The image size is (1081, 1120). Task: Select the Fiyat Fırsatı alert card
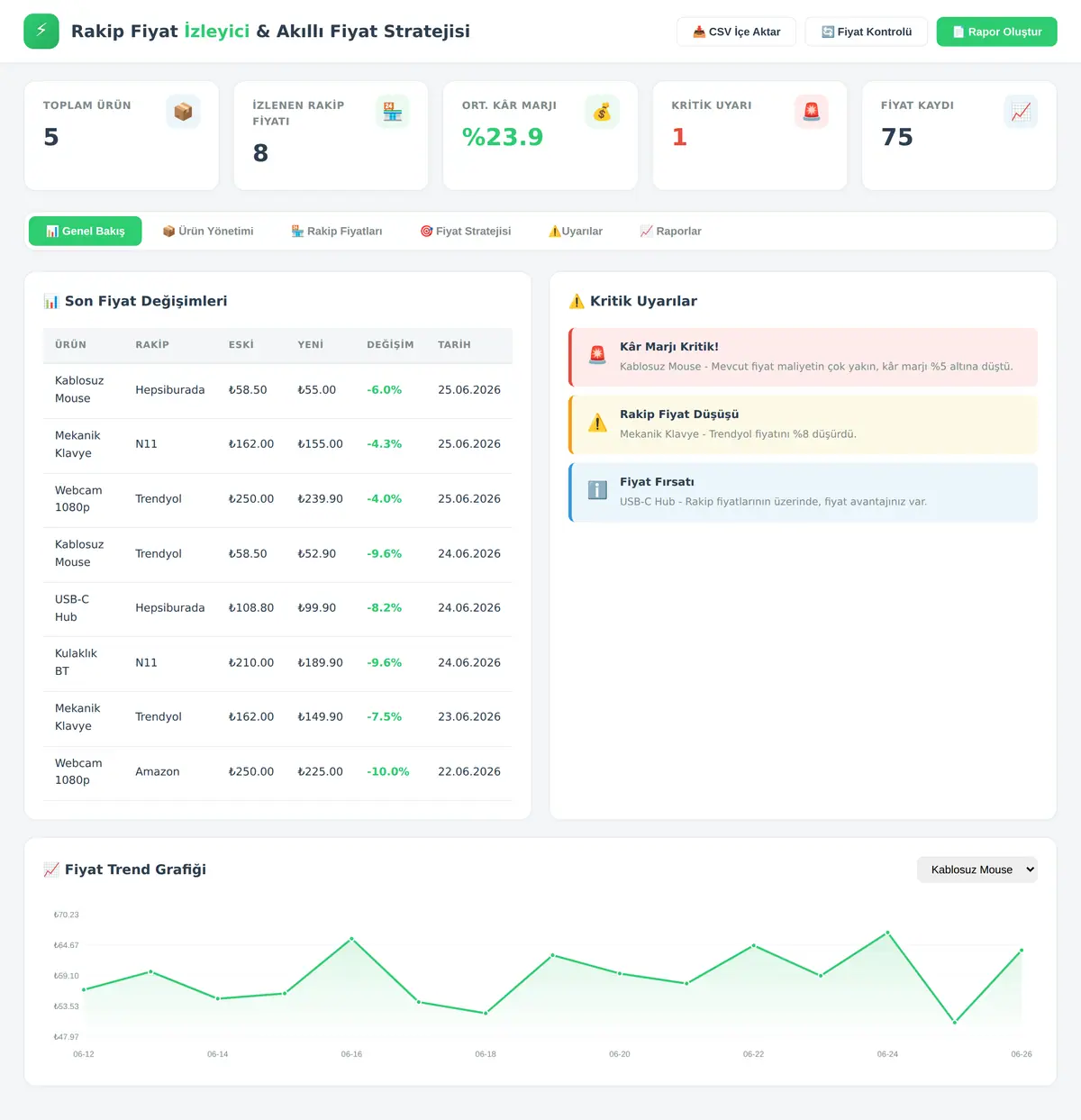point(804,492)
